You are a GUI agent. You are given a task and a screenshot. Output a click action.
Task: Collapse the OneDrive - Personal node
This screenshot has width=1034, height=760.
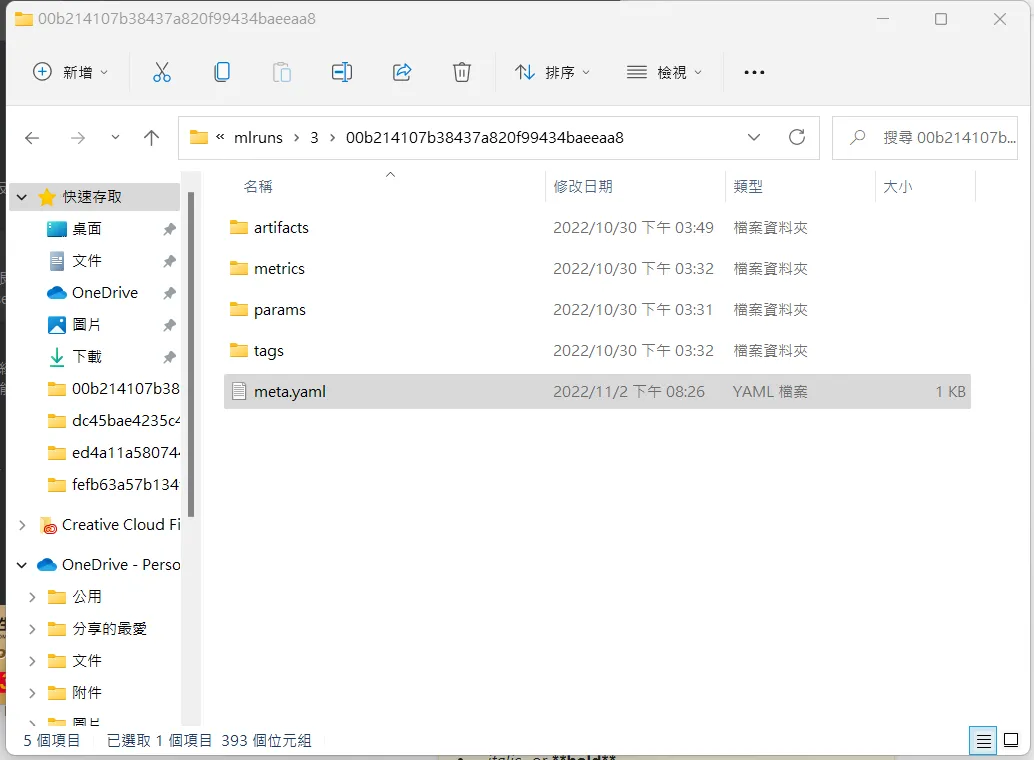22,565
